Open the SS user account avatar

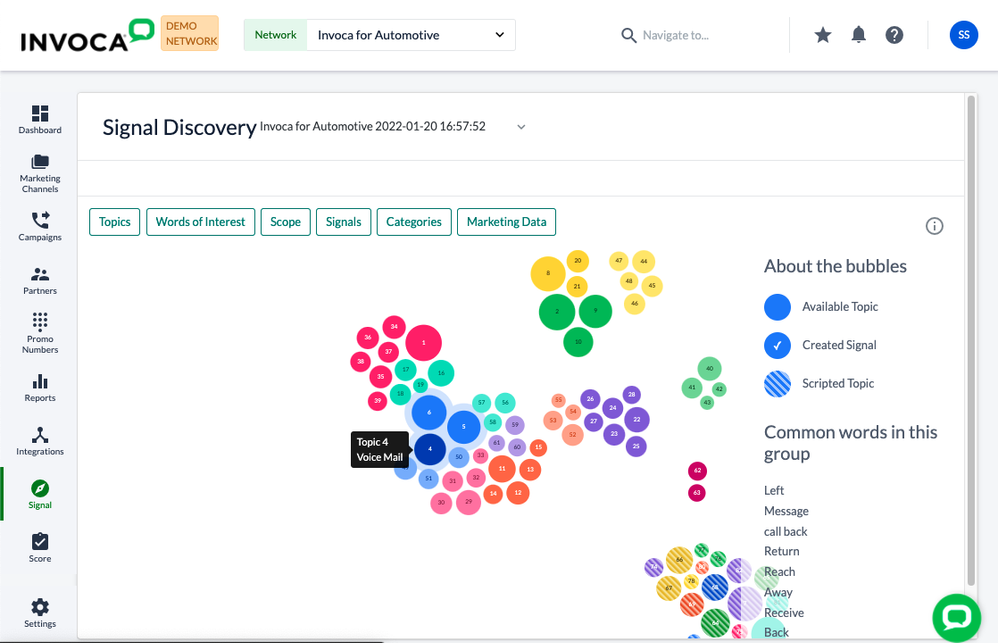pyautogui.click(x=964, y=35)
